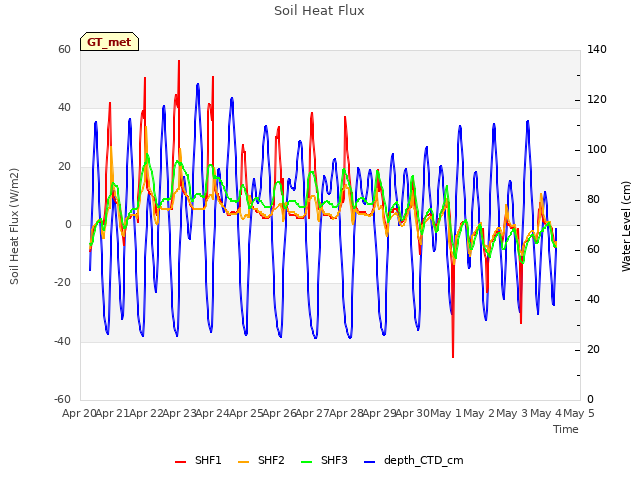Screen dimensions: 640x480
Task: Click the red SHF1 legend swatch
Action: [180, 462]
